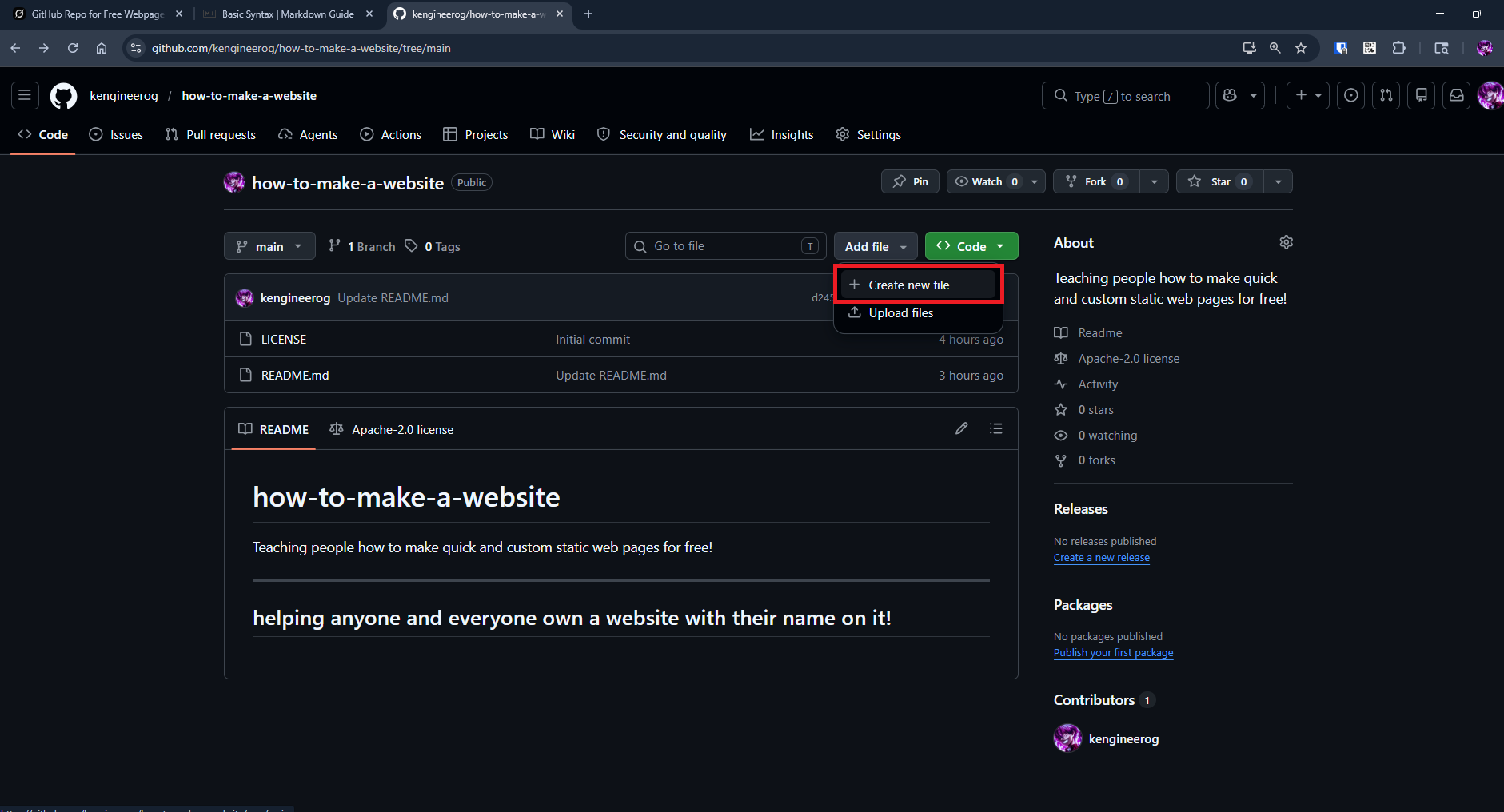The height and width of the screenshot is (812, 1504).
Task: Fork the repository
Action: click(x=1096, y=181)
